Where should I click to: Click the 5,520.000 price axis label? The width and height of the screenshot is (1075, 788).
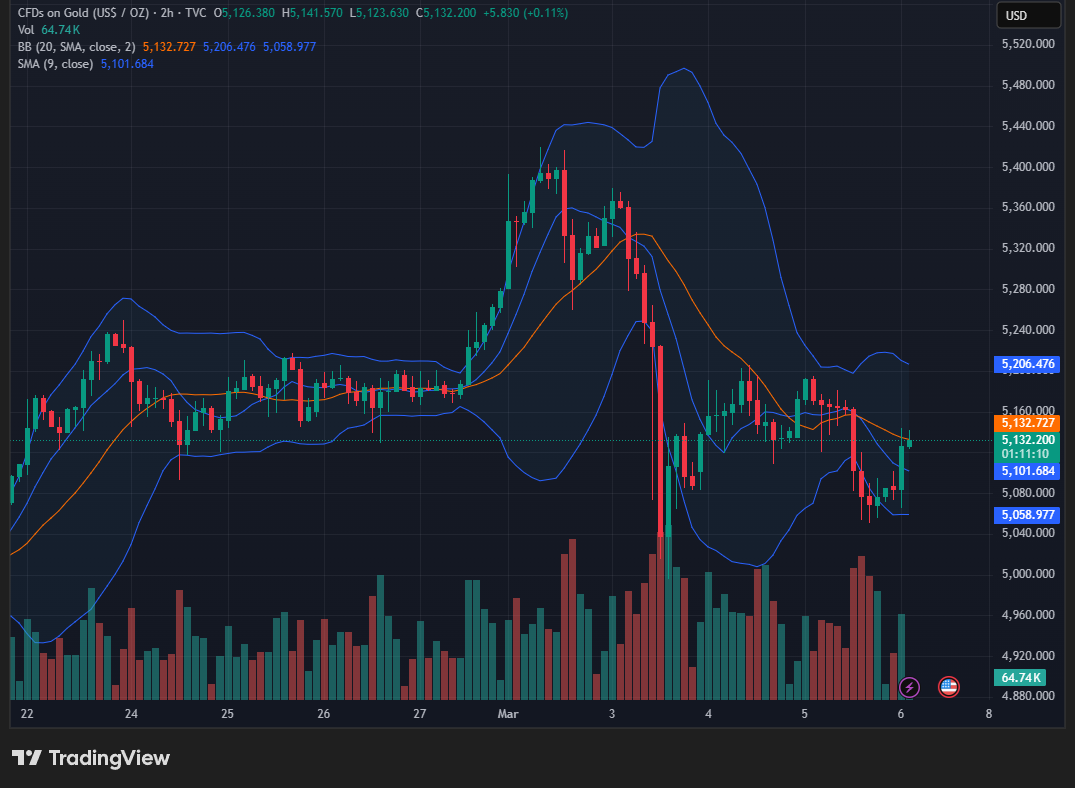point(1029,45)
